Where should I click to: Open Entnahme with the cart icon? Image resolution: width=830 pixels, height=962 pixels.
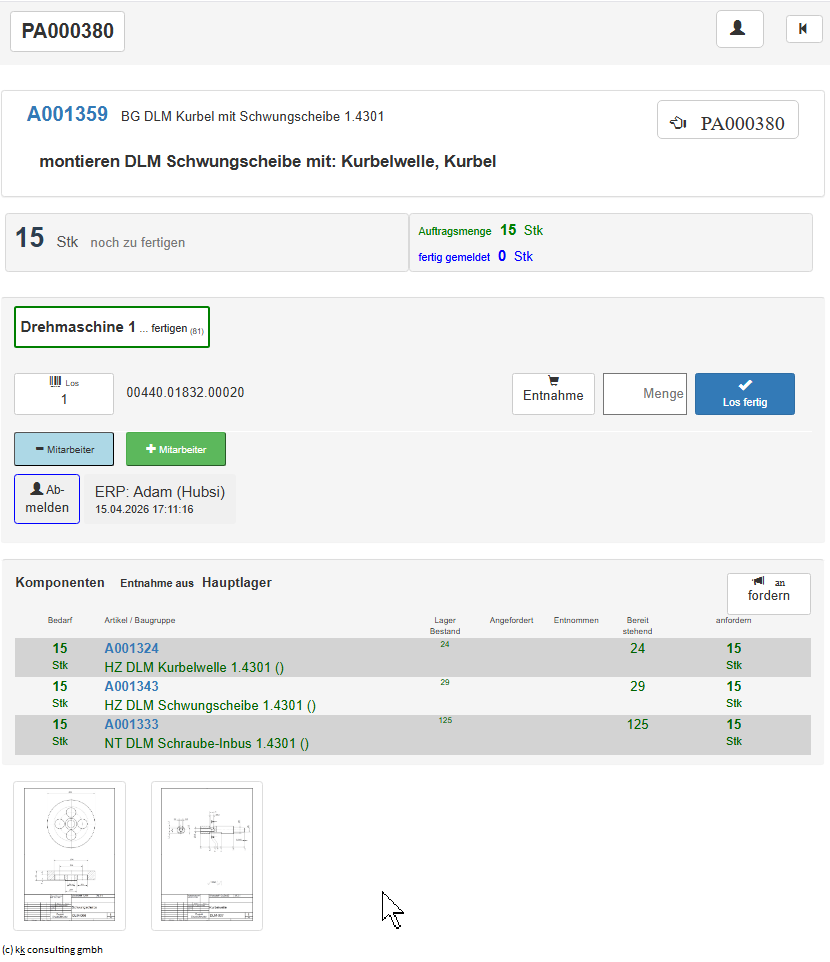click(553, 394)
